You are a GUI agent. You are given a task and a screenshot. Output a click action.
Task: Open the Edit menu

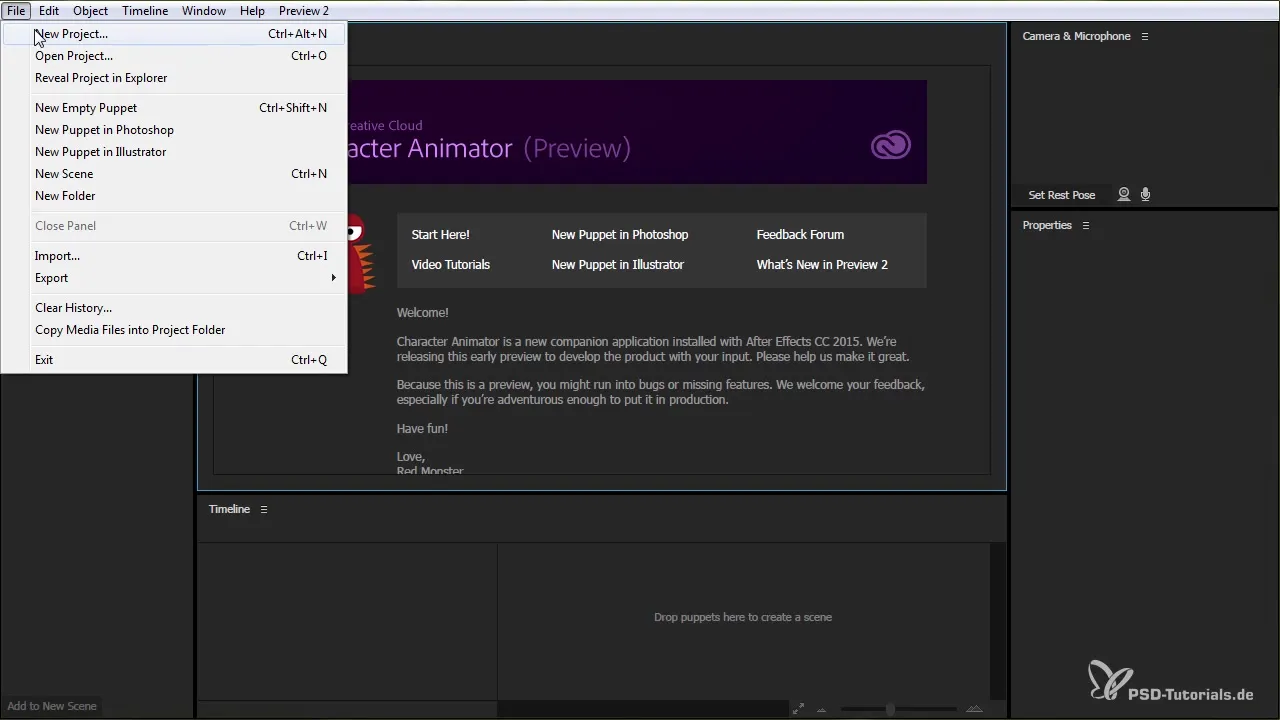click(x=49, y=11)
